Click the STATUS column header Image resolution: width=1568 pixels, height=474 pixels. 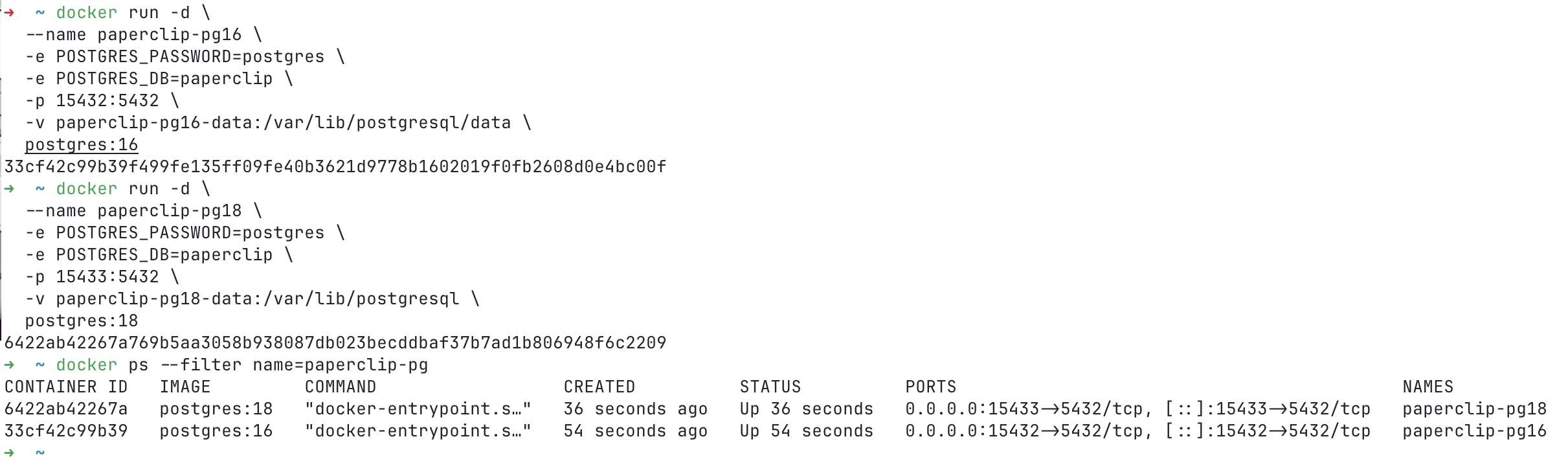(x=770, y=387)
